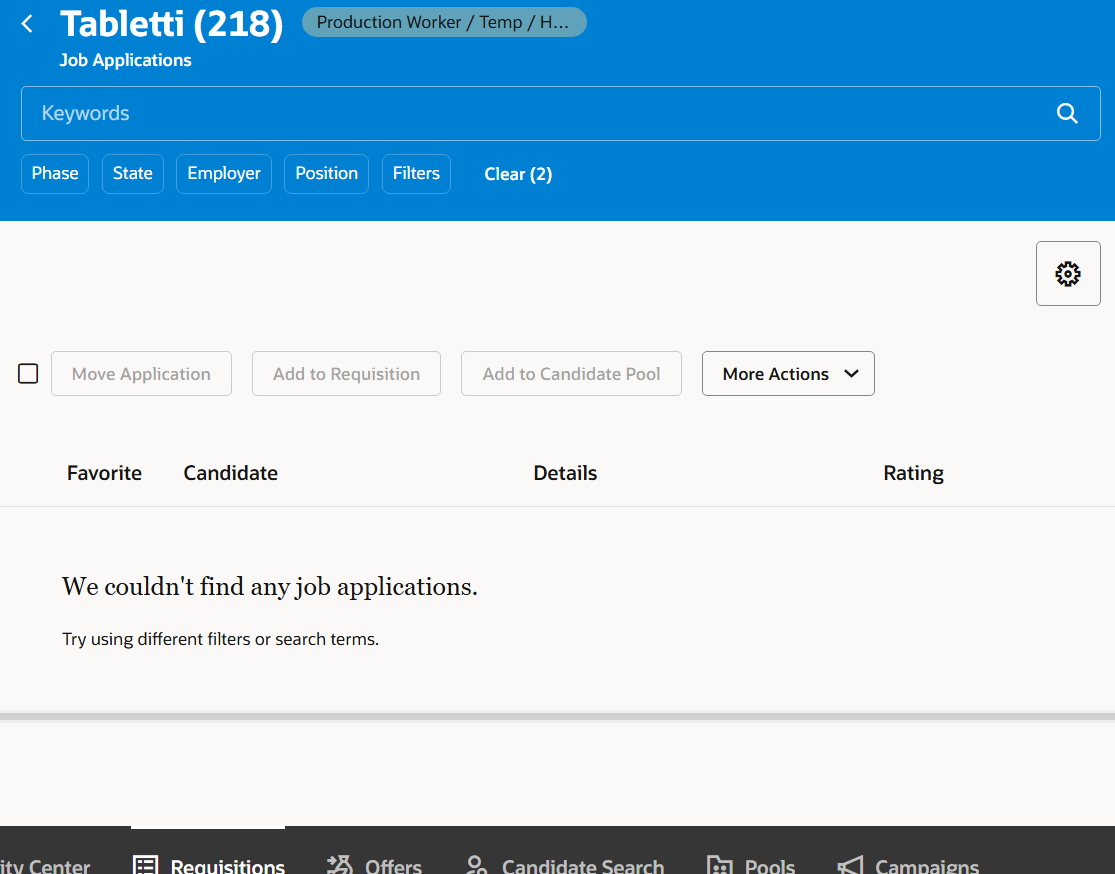The image size is (1115, 874).
Task: Navigate to the Campaigns tab
Action: [x=926, y=866]
